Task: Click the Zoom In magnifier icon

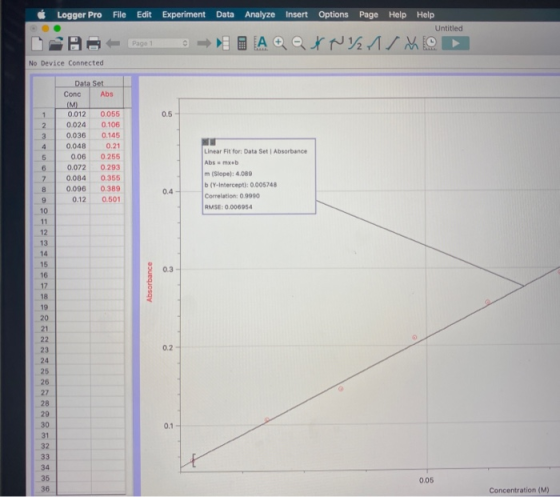Action: pos(280,44)
